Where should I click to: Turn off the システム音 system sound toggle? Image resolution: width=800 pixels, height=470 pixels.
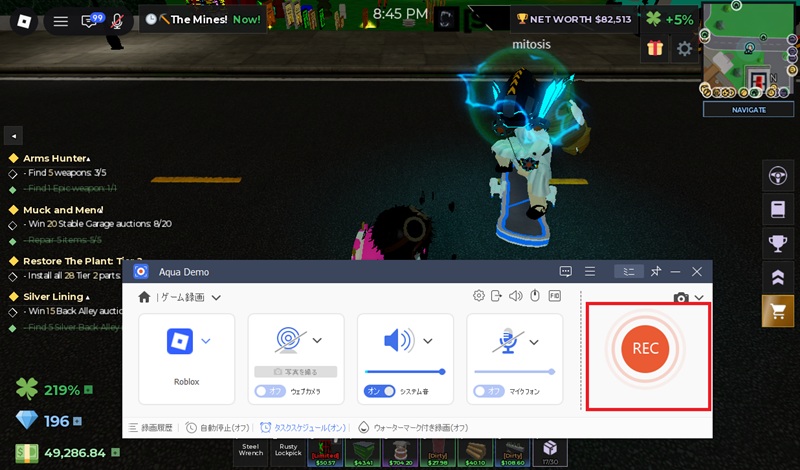pos(380,391)
